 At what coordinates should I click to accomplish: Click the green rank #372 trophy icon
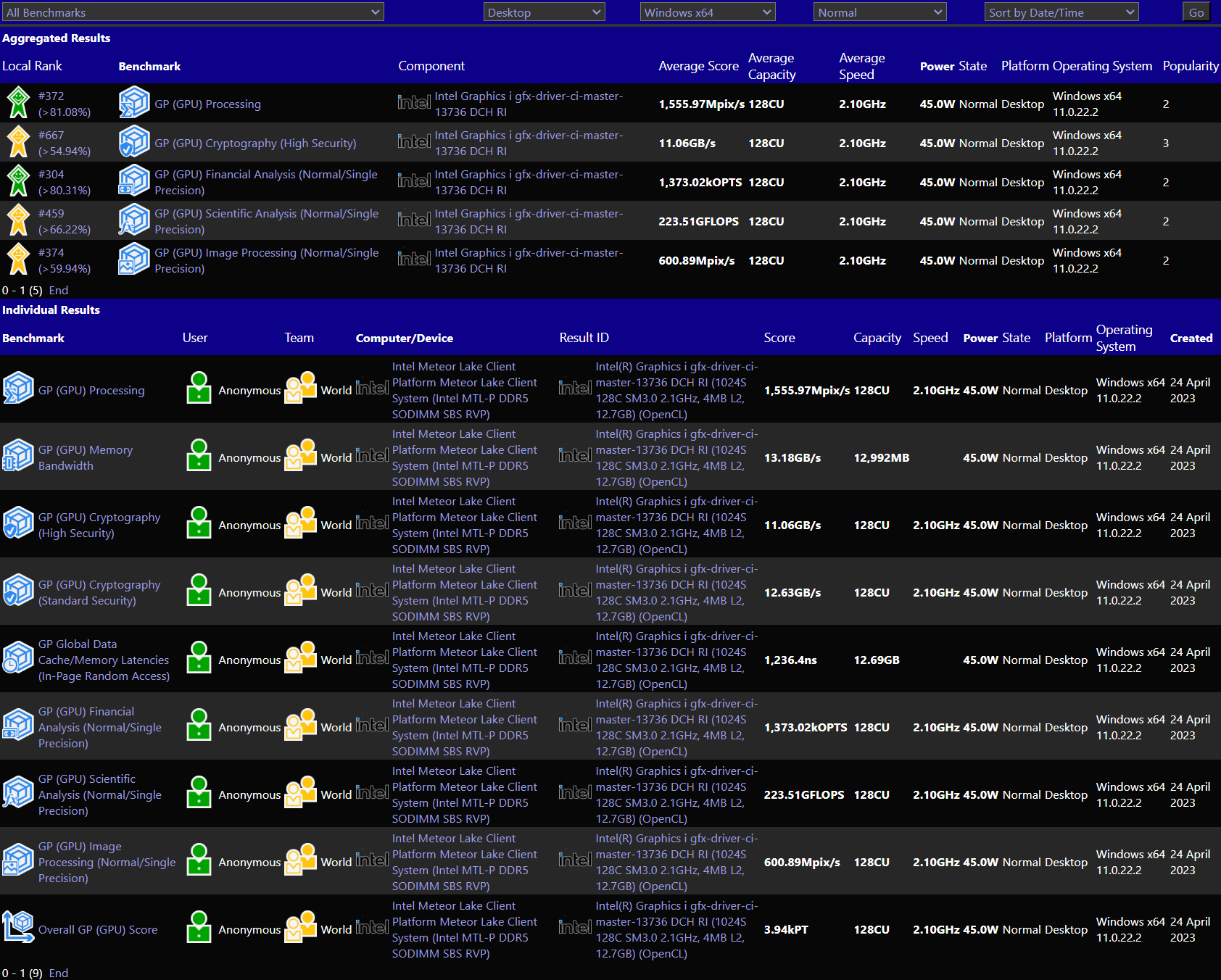pyautogui.click(x=17, y=103)
